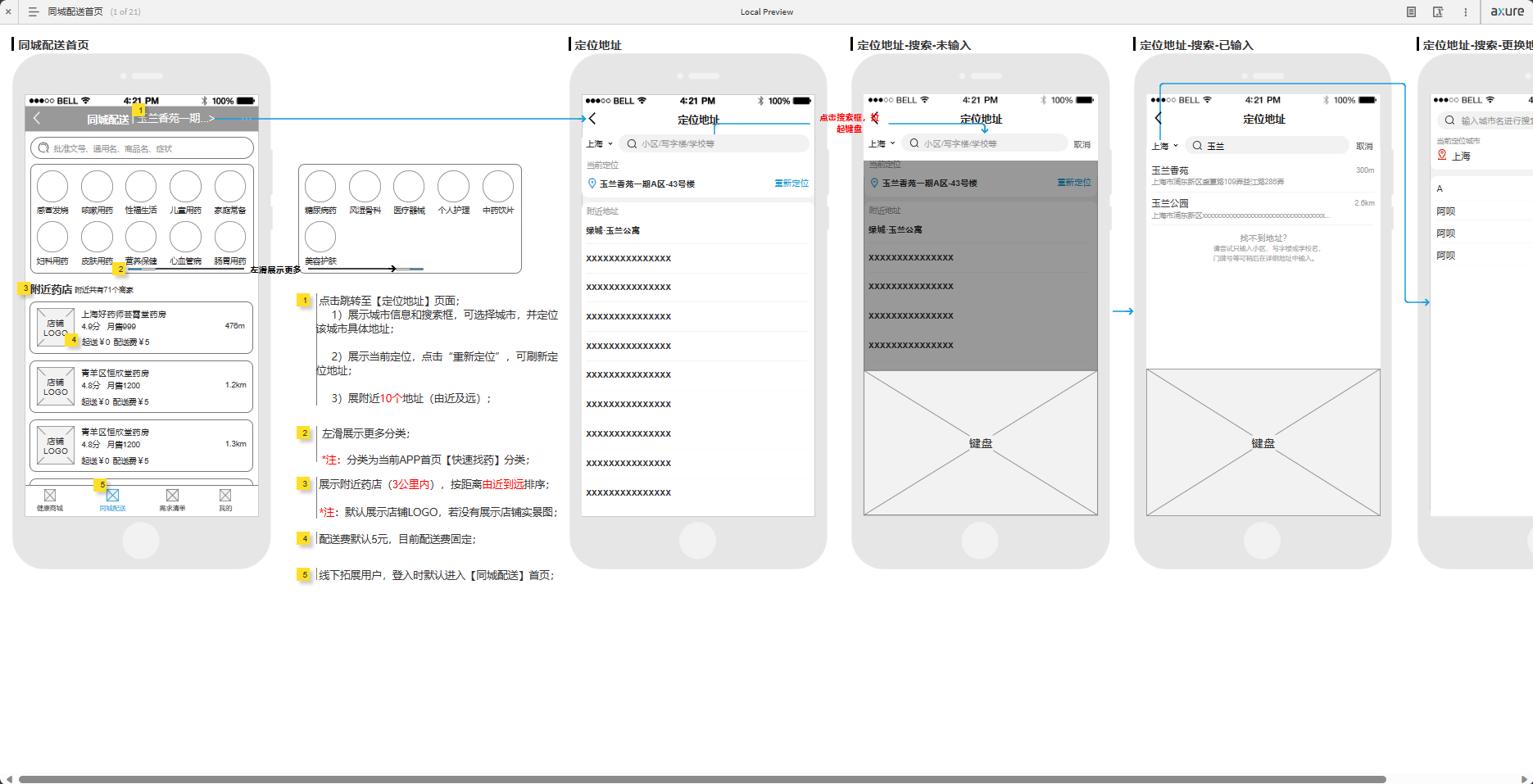Image resolution: width=1533 pixels, height=784 pixels.
Task: Click the city name search field 输入城市名
Action: click(x=1485, y=120)
